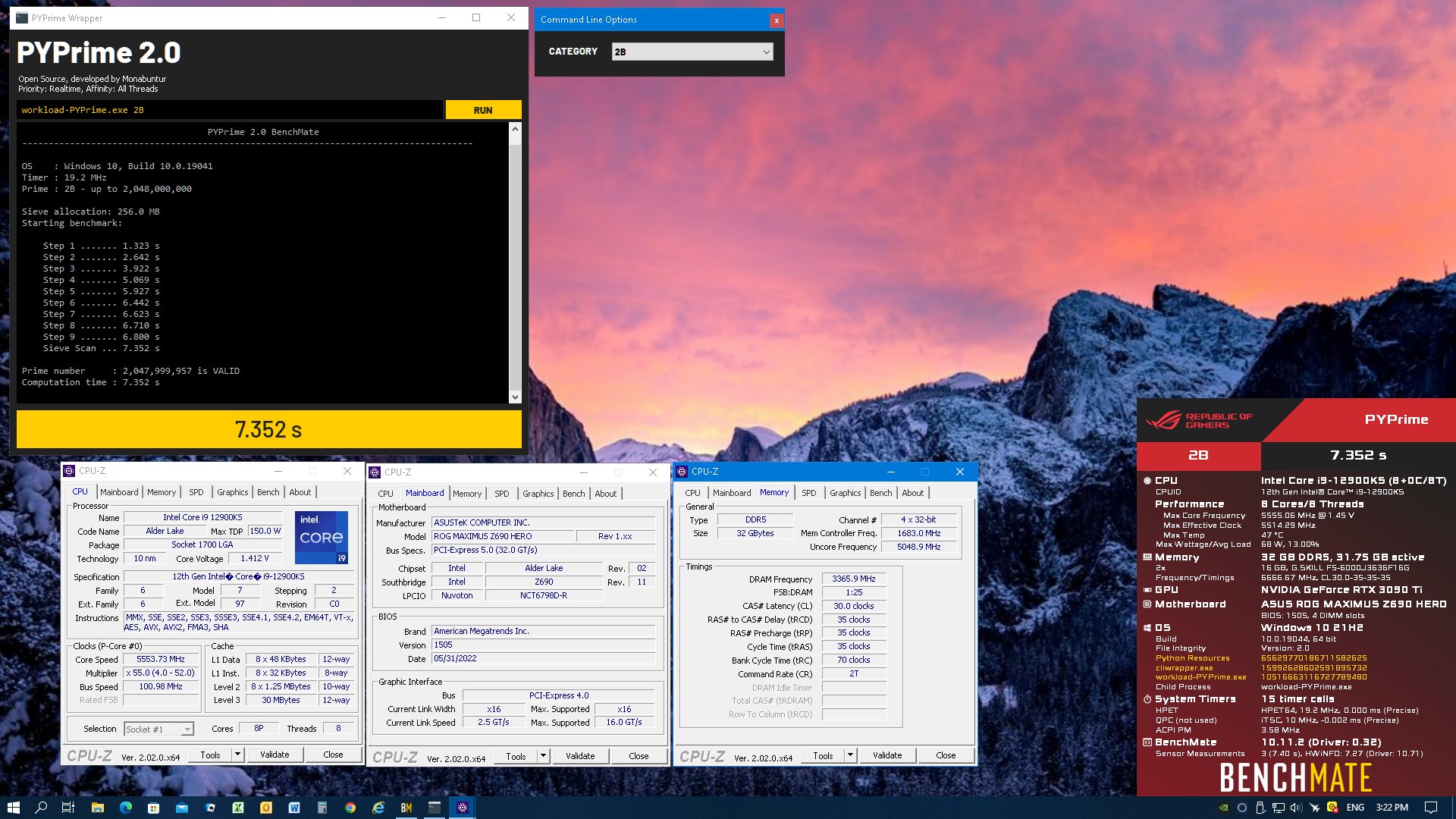Launch Word from the taskbar

(294, 808)
